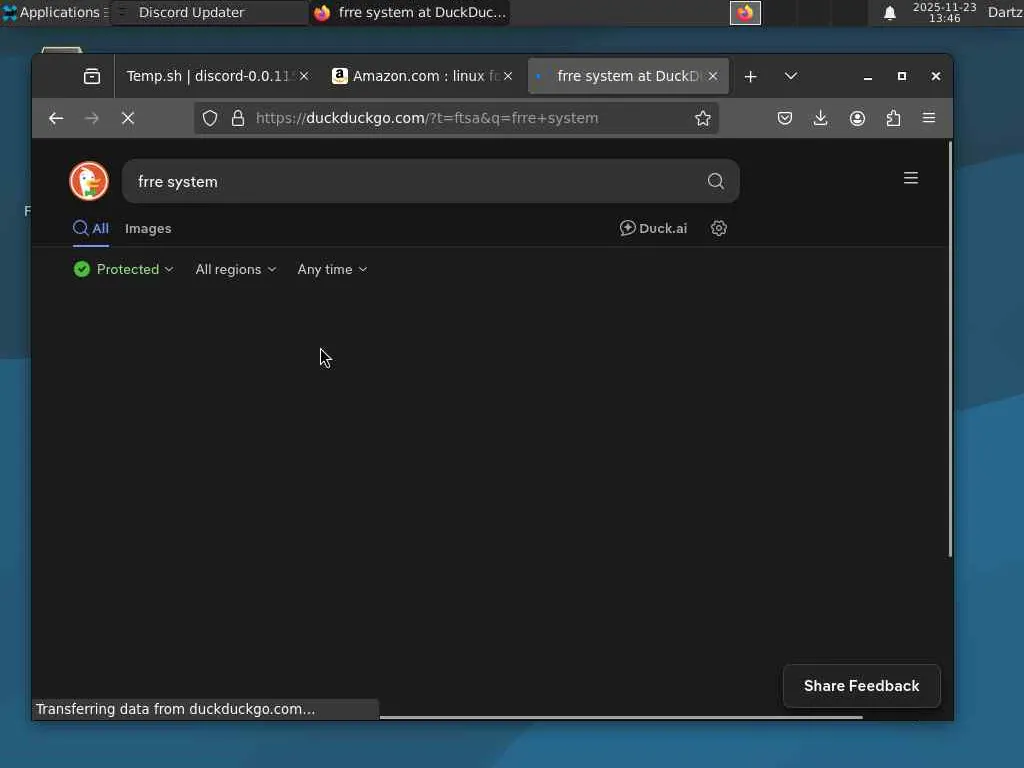Viewport: 1024px width, 768px height.
Task: Click the Dartz user name in the panel
Action: click(x=1005, y=12)
